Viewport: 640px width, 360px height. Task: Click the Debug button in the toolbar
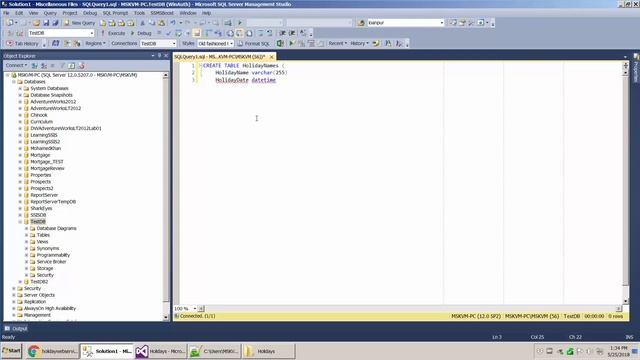pyautogui.click(x=141, y=33)
